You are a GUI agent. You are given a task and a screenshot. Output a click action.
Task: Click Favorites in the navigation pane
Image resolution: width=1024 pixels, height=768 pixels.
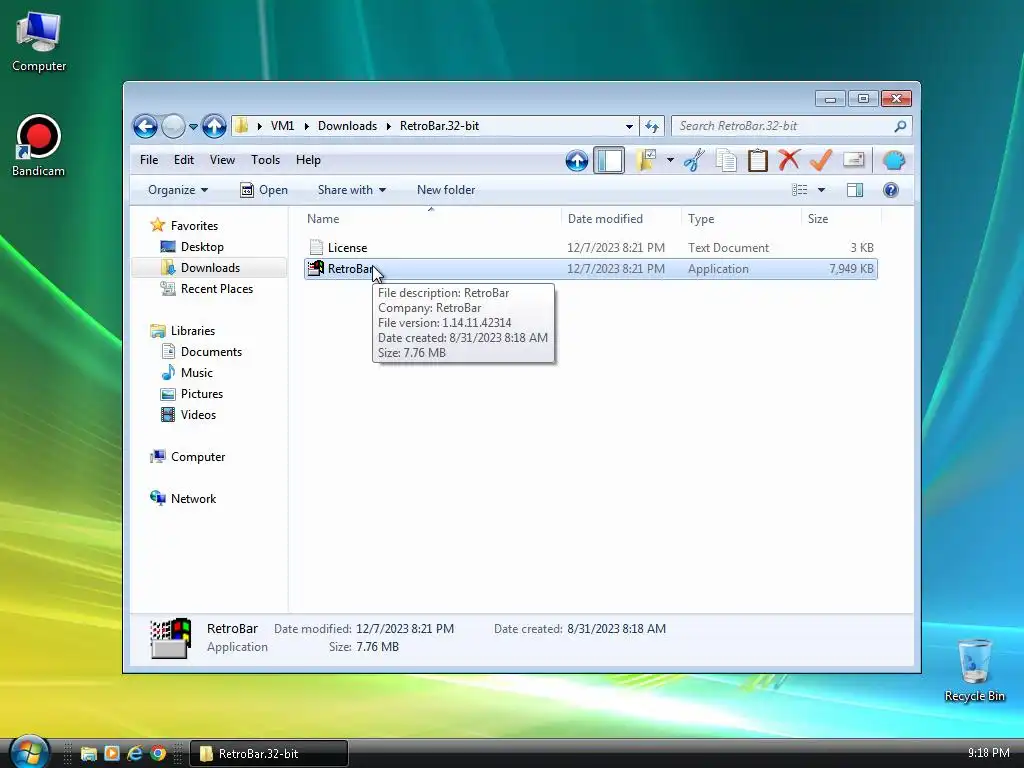click(194, 226)
